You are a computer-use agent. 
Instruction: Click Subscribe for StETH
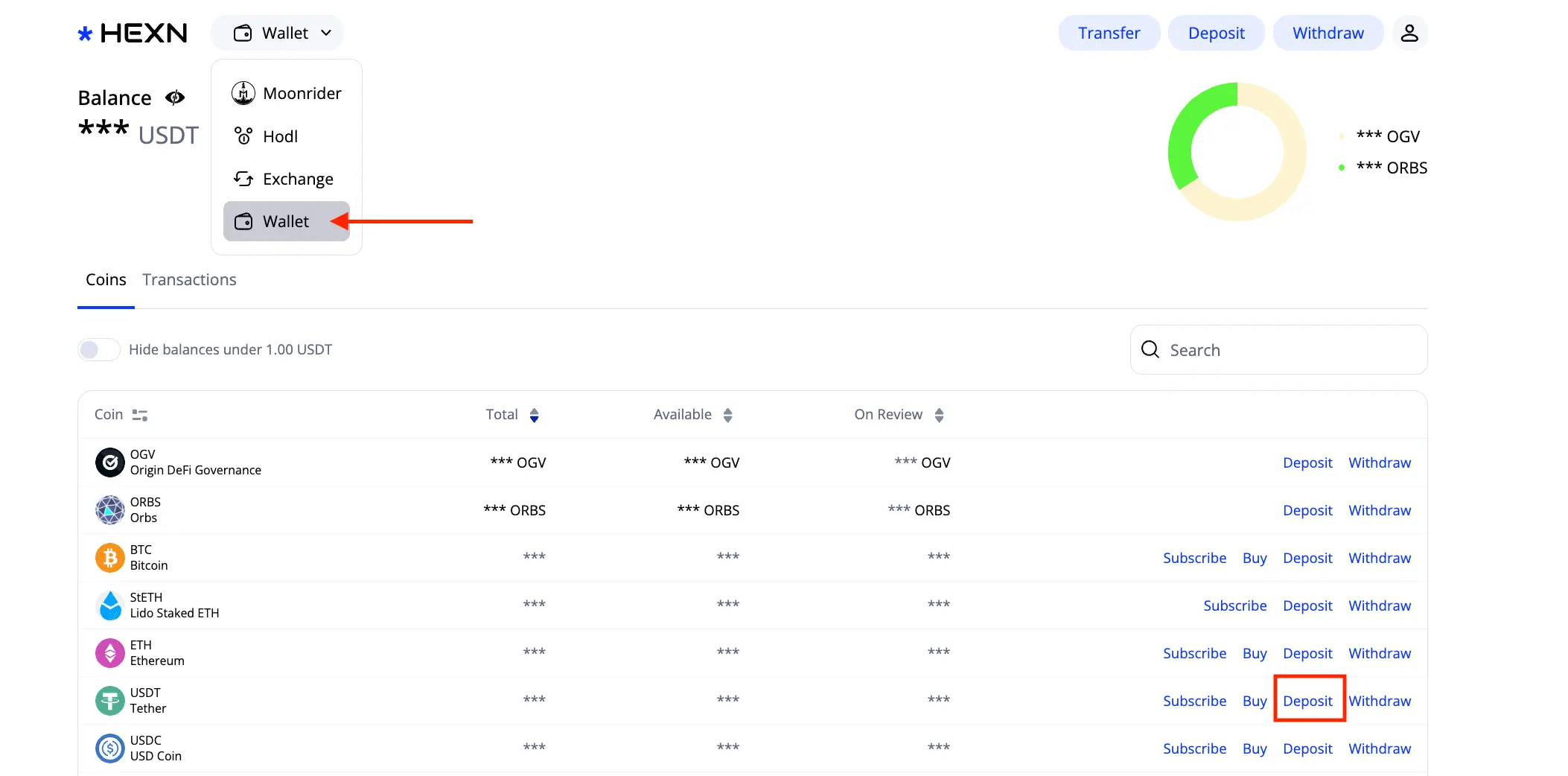point(1234,605)
